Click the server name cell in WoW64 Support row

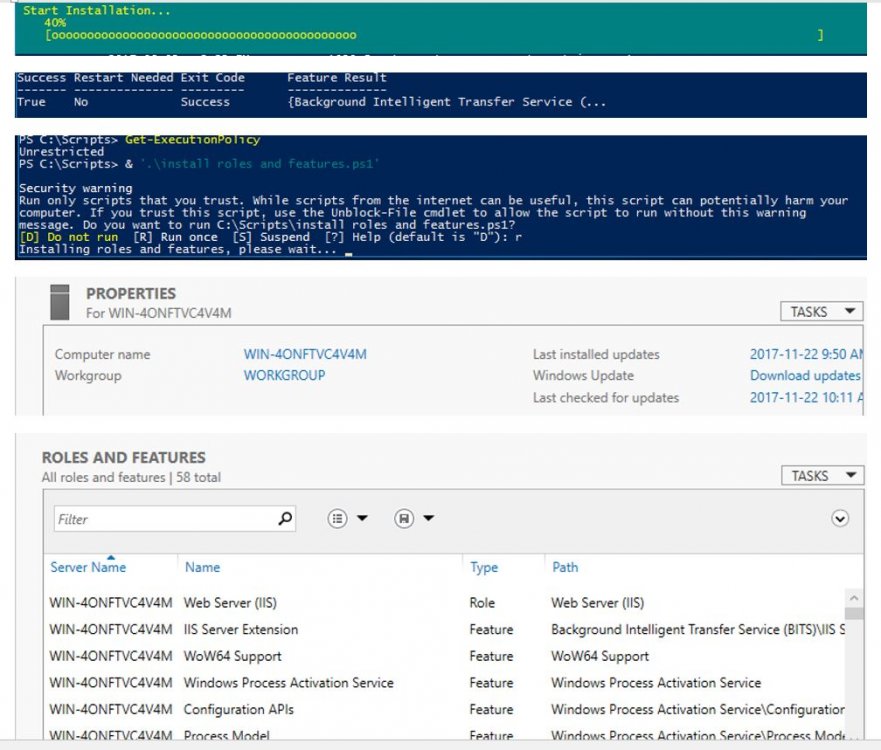111,656
